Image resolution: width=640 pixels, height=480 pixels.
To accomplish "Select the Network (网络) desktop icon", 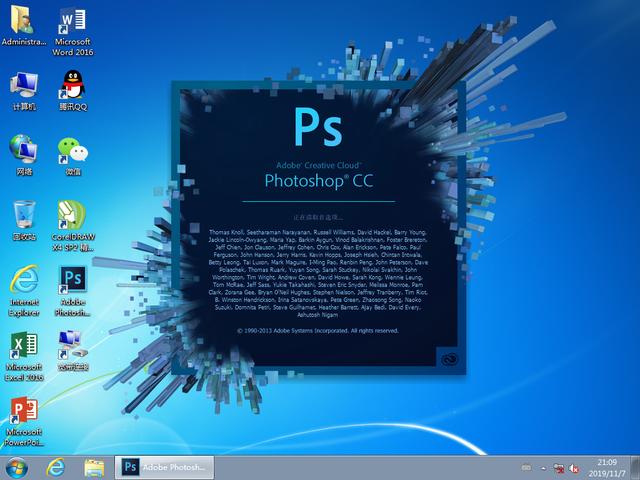I will click(24, 156).
